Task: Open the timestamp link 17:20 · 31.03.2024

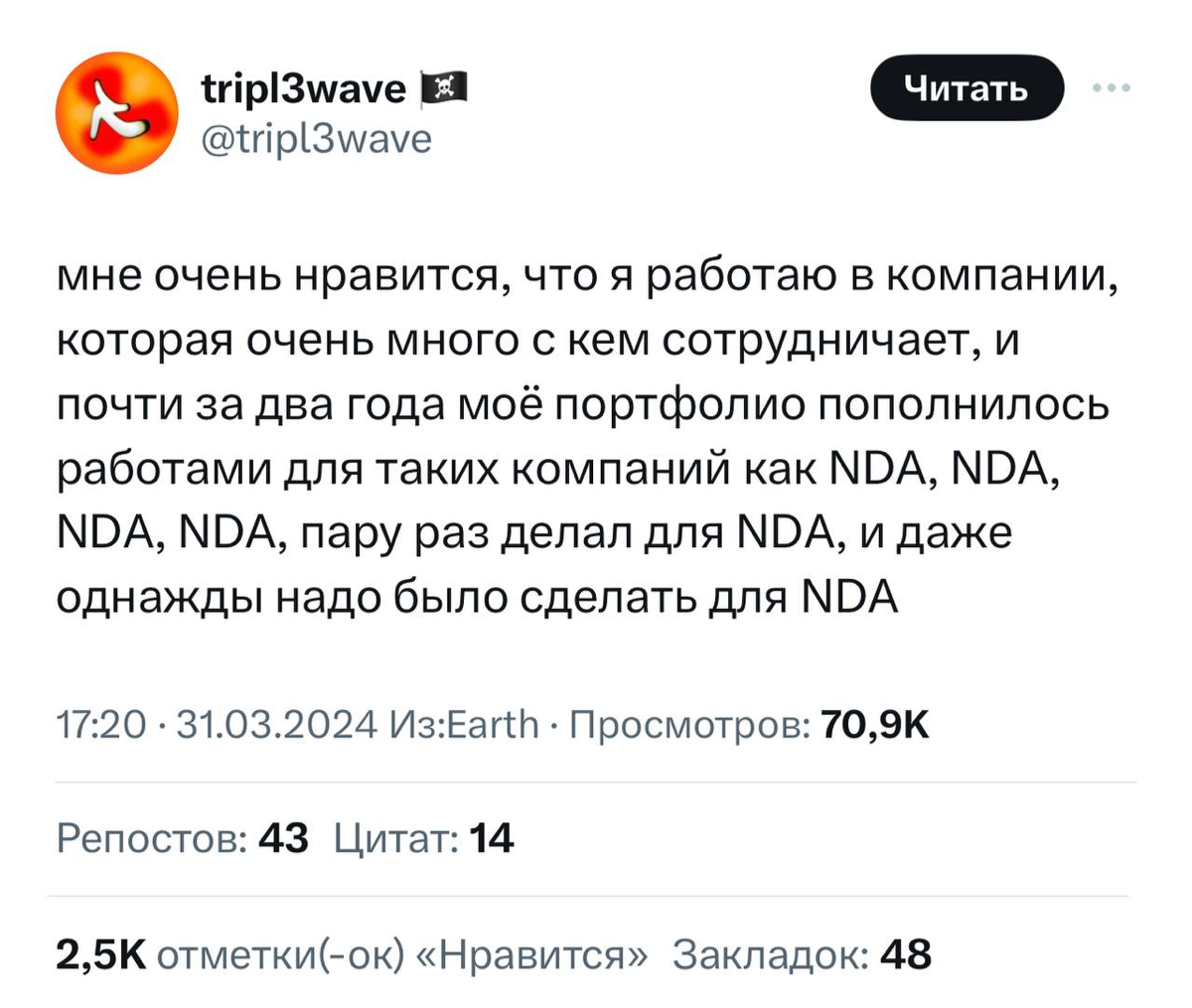Action: 215,726
